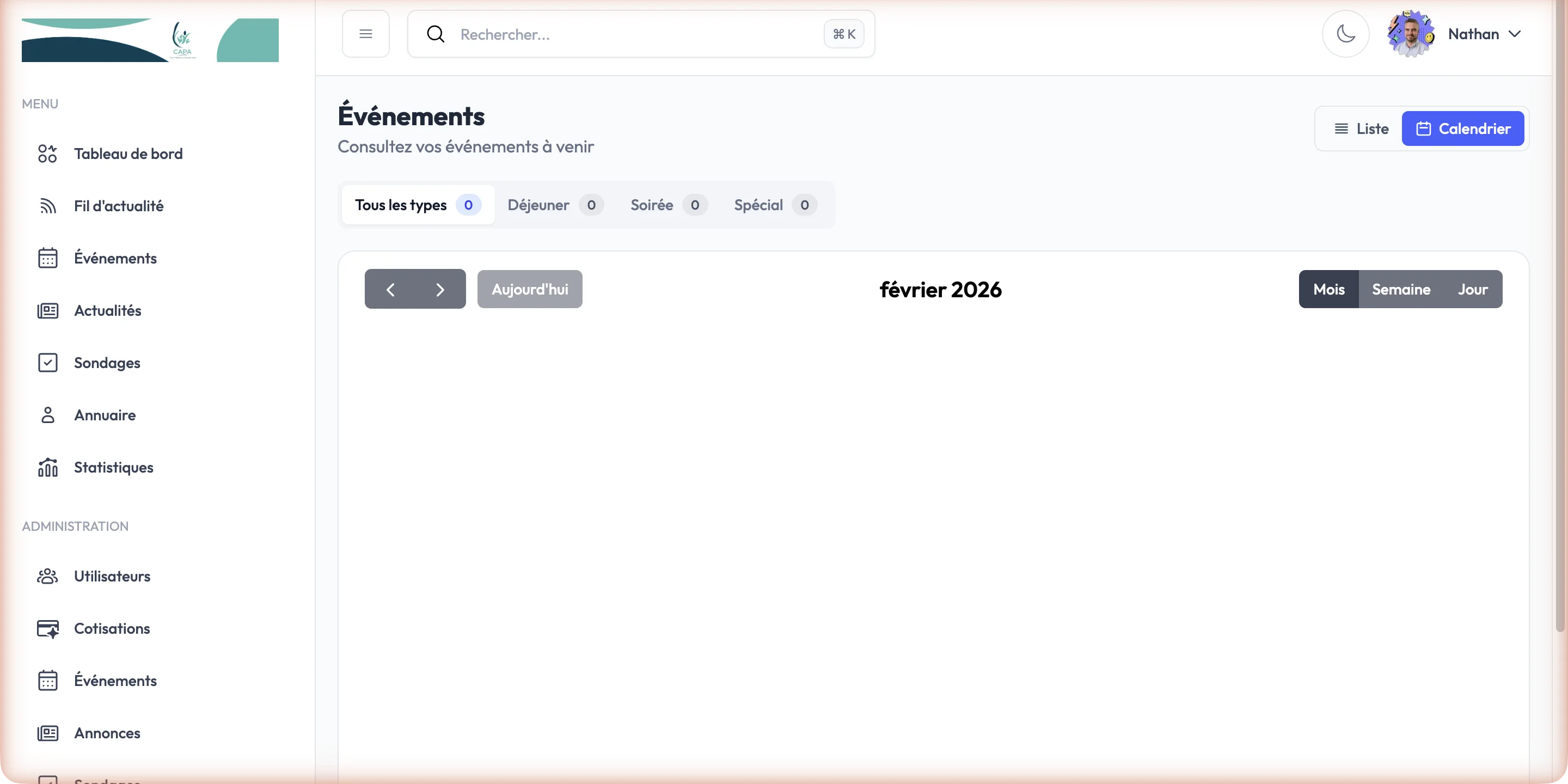Screen dimensions: 1568x784
Task: Switch to Liste view
Action: (1361, 129)
